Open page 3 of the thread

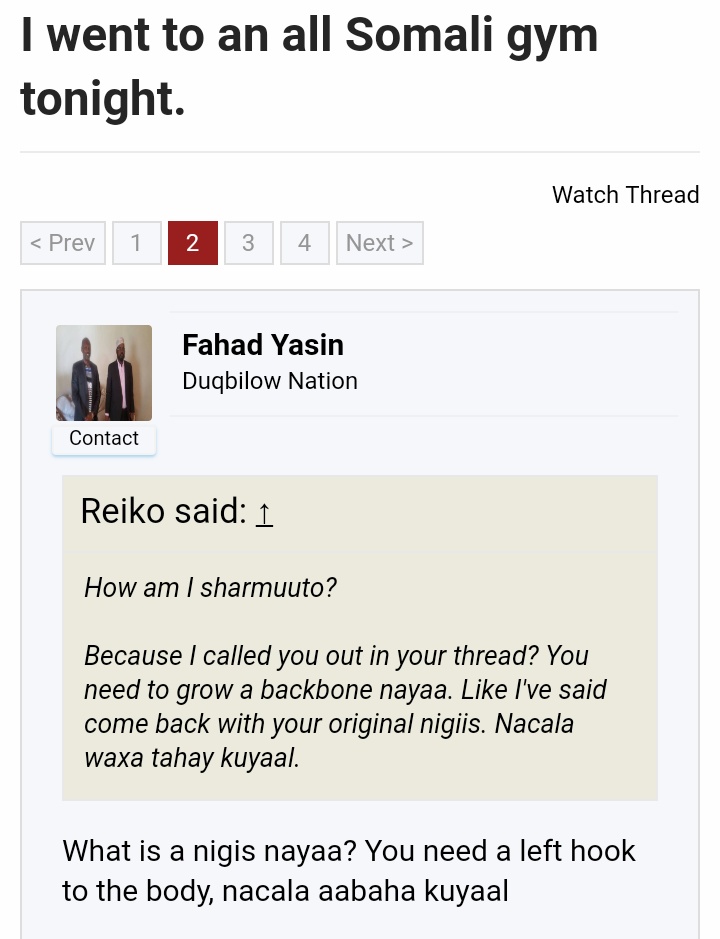(248, 243)
